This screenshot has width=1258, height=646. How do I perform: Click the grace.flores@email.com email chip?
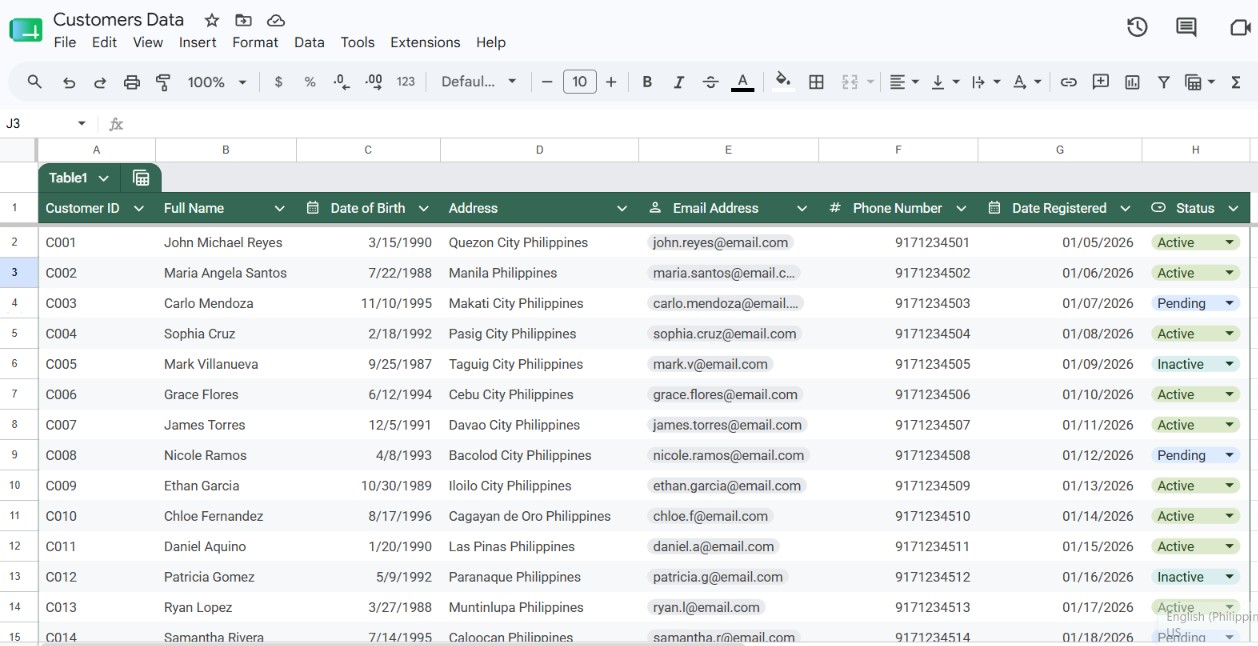[x=725, y=394]
